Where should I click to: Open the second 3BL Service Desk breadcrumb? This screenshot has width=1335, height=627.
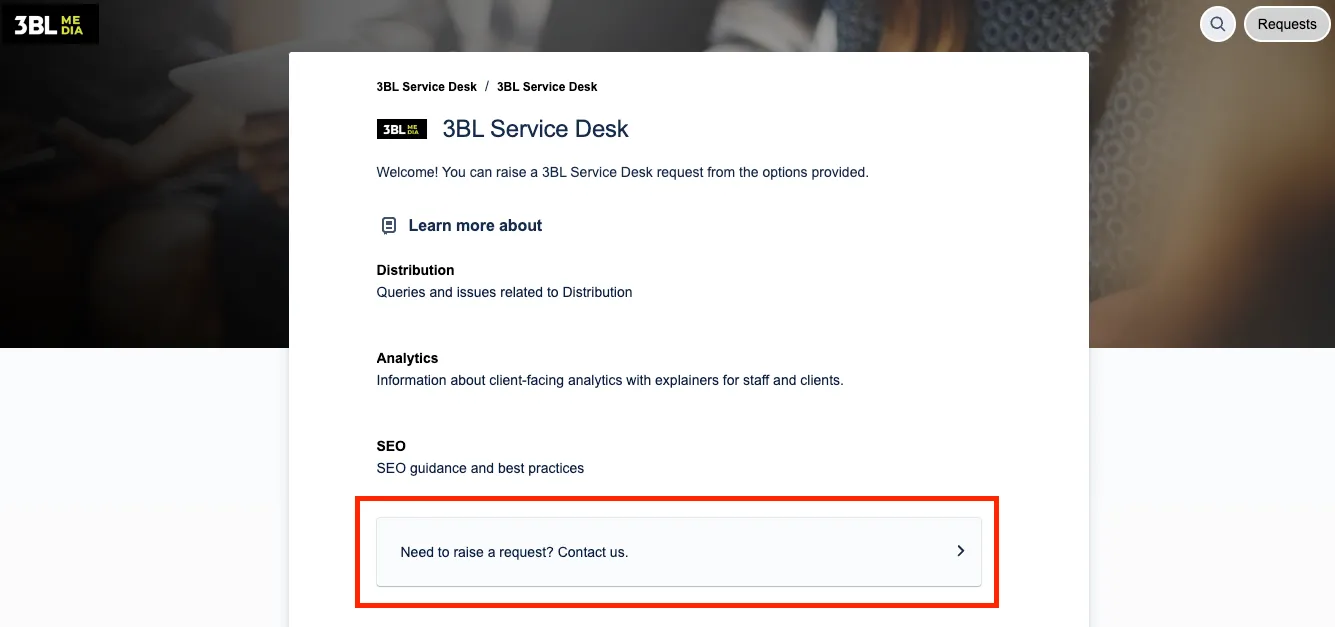547,87
